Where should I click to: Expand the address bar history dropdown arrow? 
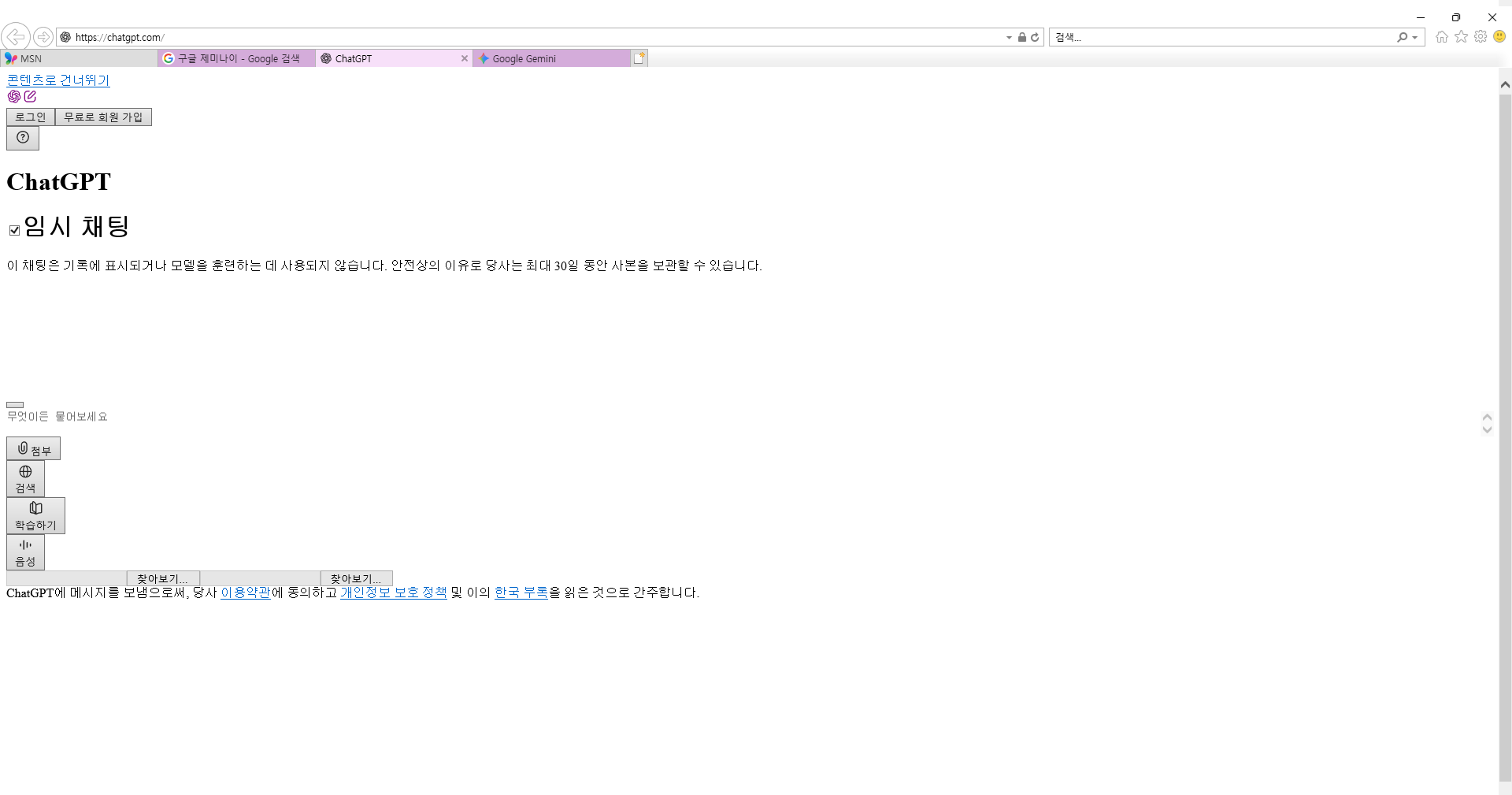pyautogui.click(x=1009, y=37)
